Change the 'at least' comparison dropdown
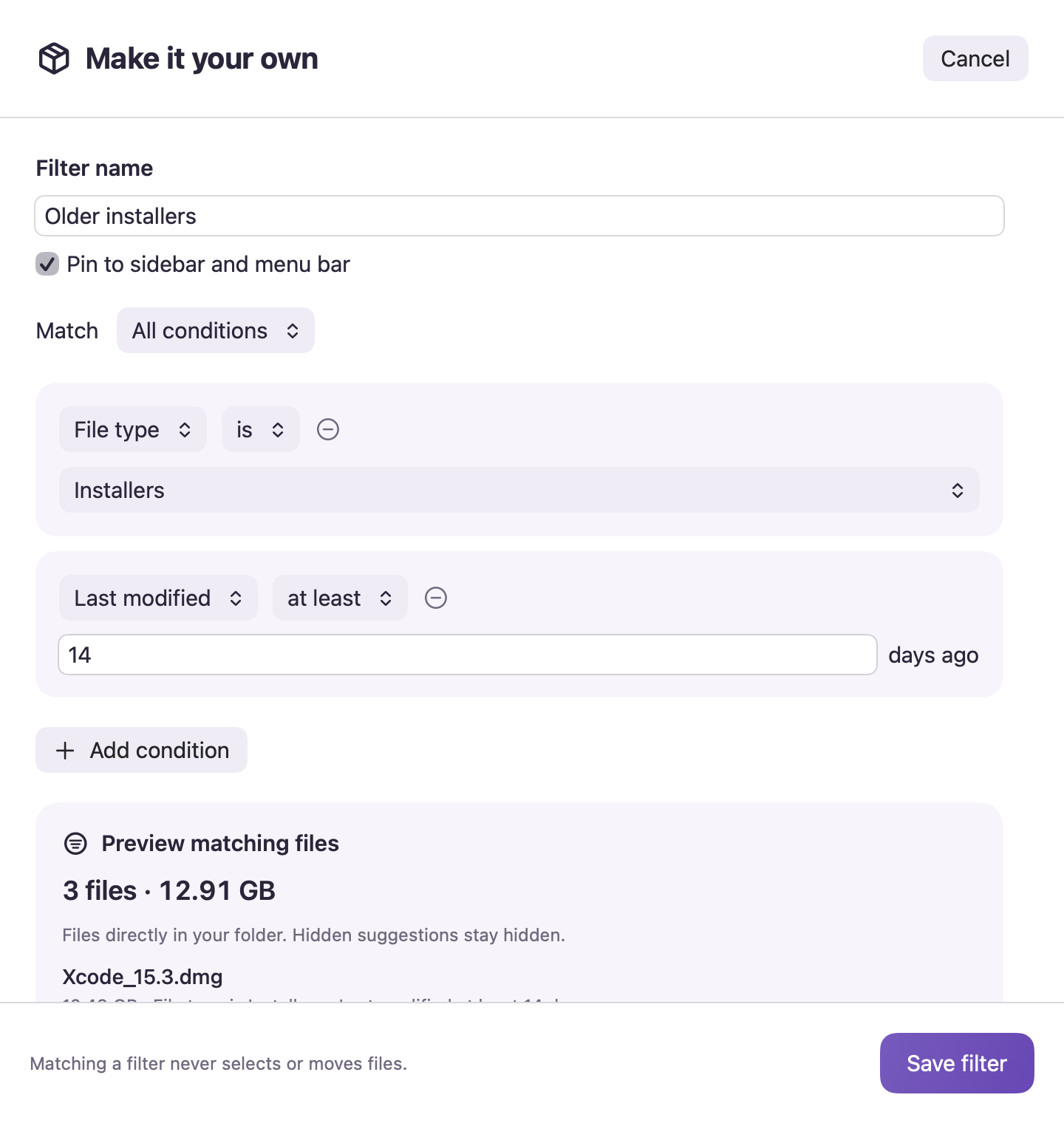Image resolution: width=1064 pixels, height=1123 pixels. click(340, 598)
